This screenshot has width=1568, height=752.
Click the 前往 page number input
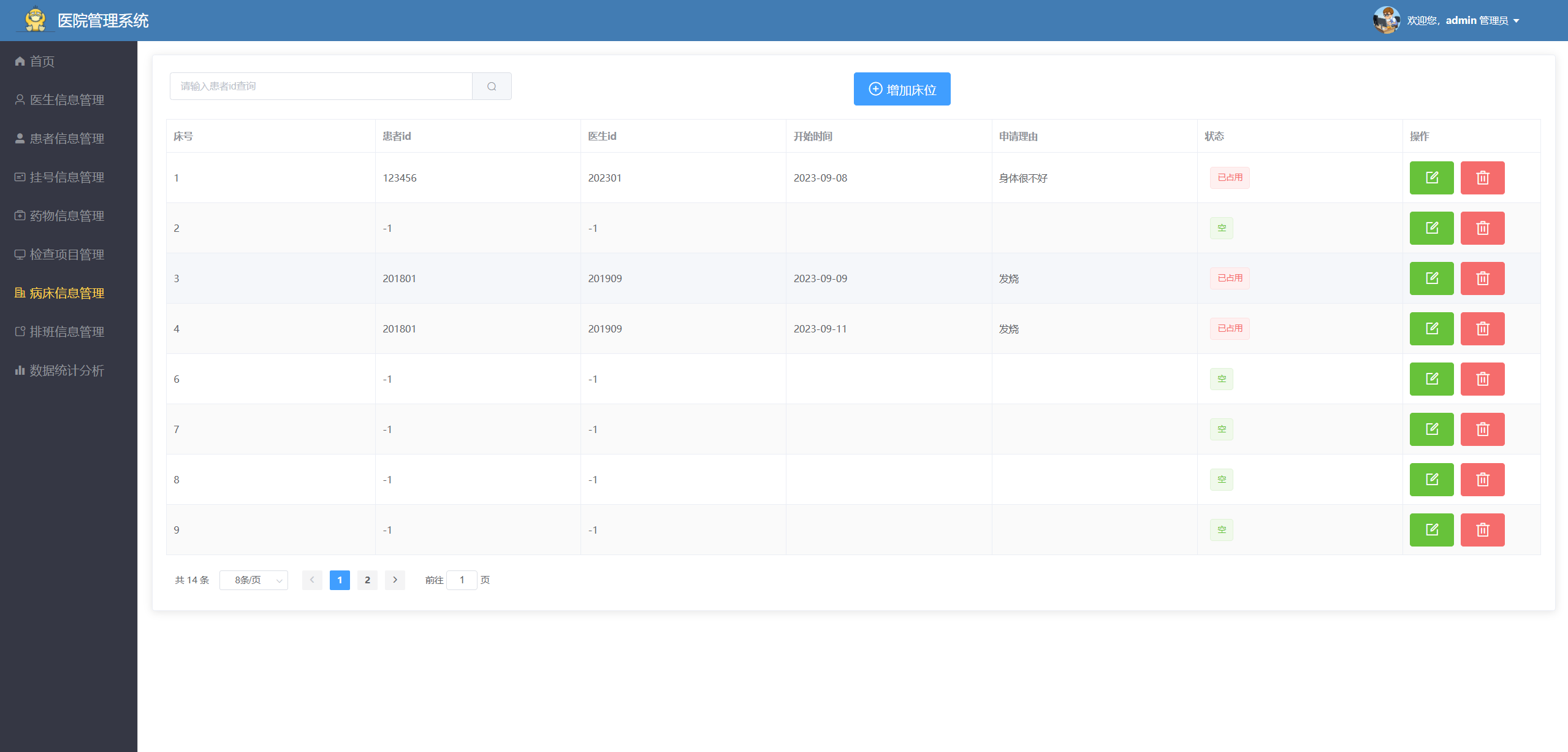tap(462, 580)
